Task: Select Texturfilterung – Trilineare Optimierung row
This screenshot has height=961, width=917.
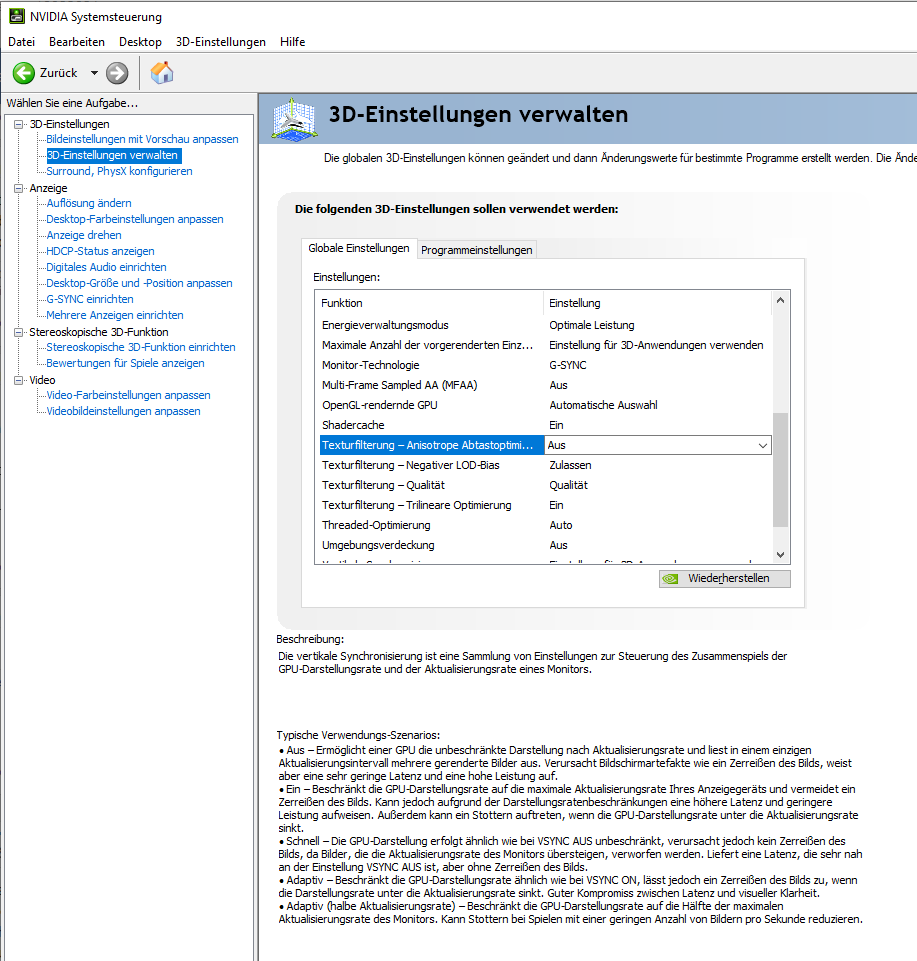Action: point(545,506)
